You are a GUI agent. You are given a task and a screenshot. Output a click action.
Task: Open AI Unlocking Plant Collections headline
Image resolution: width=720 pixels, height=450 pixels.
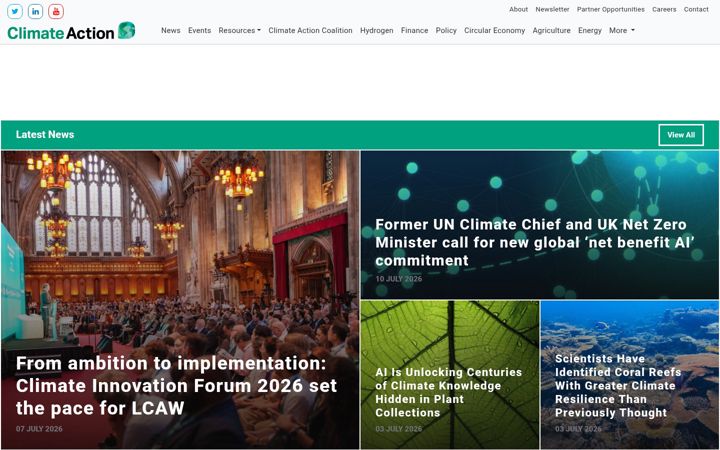coord(449,392)
